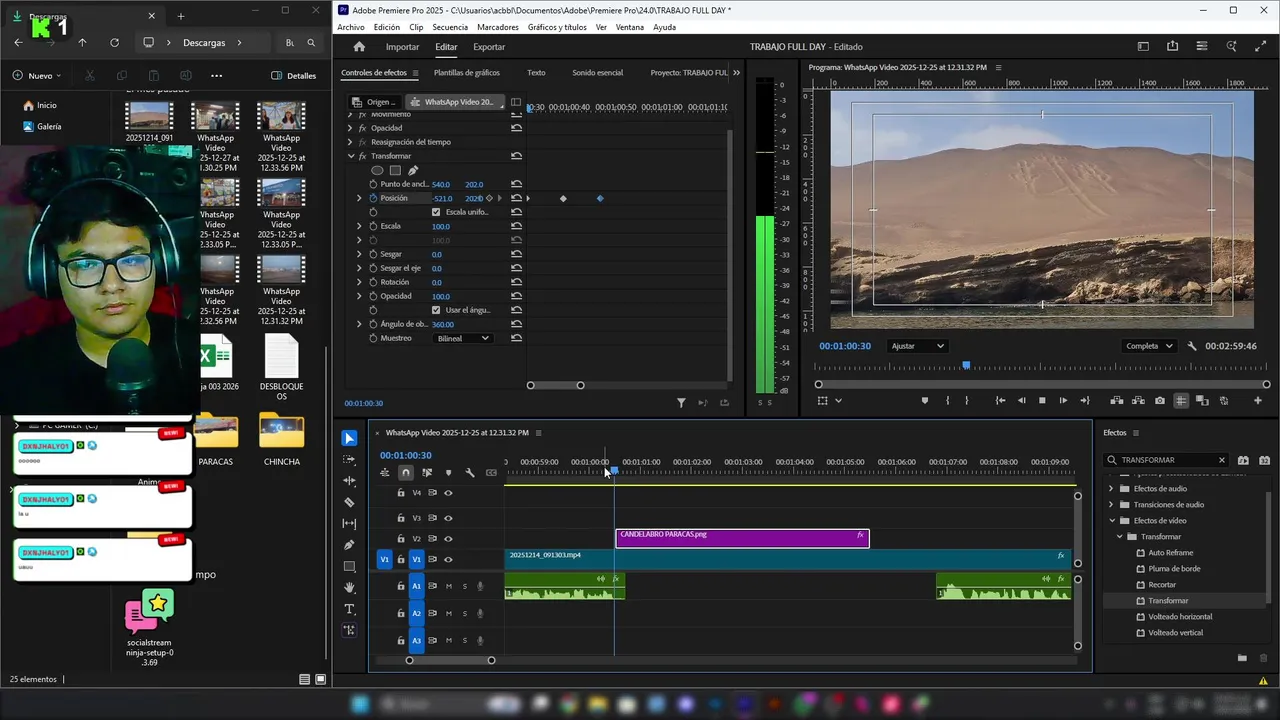This screenshot has width=1280, height=720.
Task: Select the Pen tool in timeline tools
Action: [x=349, y=545]
